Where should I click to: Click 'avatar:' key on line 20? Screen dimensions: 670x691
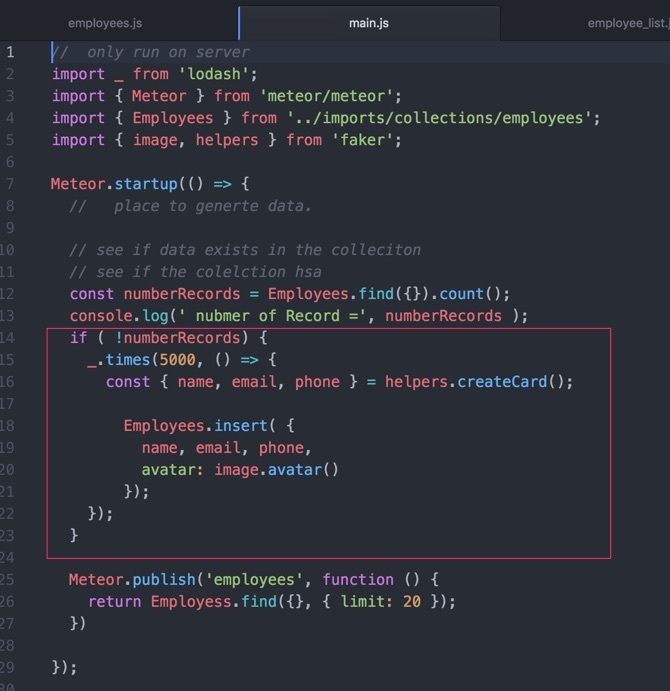[172, 470]
